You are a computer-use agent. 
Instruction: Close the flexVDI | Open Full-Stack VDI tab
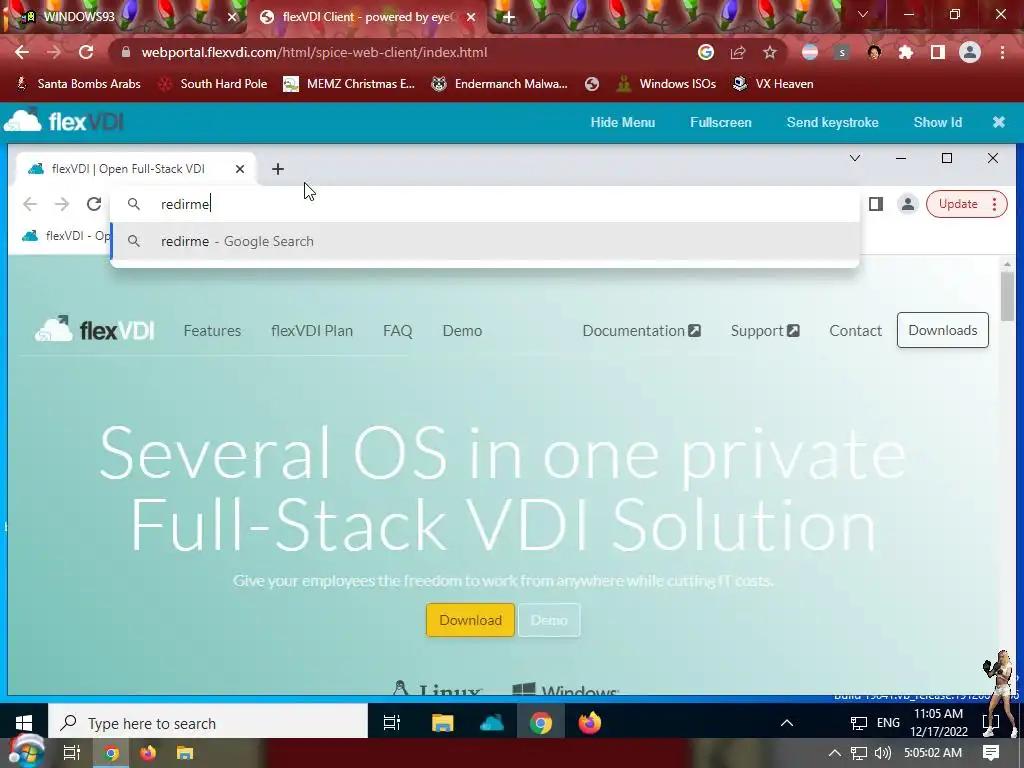pos(240,169)
